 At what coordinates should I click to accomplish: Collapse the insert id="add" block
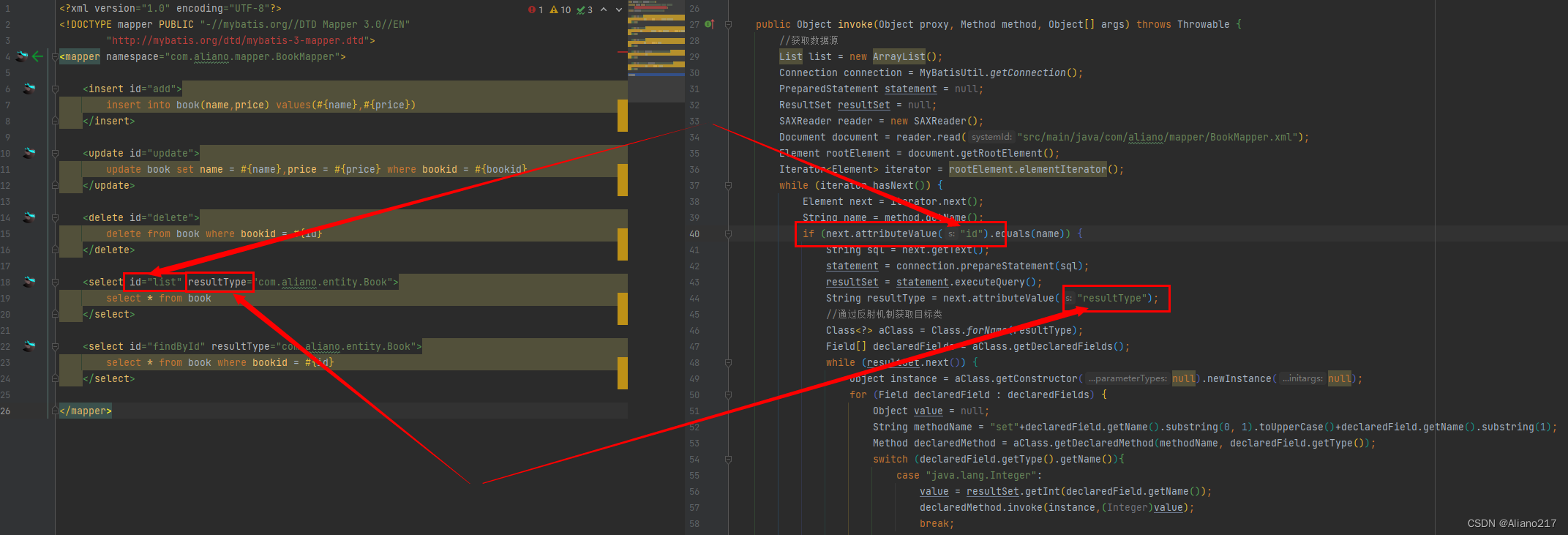55,89
